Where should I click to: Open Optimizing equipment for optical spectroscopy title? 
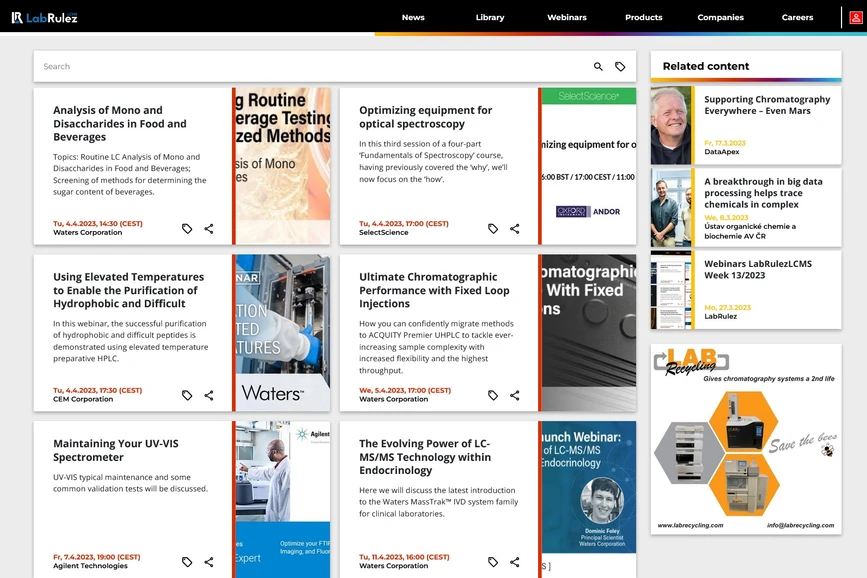[425, 117]
